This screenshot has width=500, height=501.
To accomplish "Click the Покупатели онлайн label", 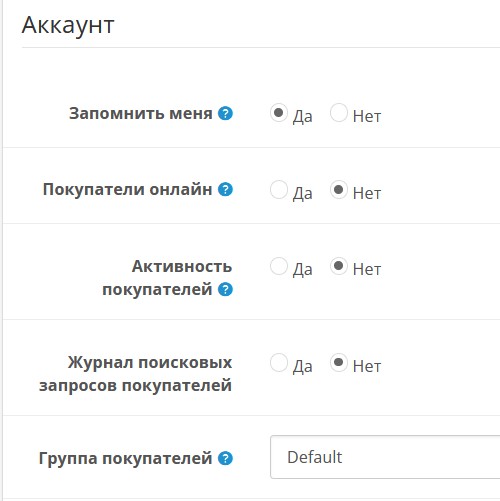I will (128, 189).
